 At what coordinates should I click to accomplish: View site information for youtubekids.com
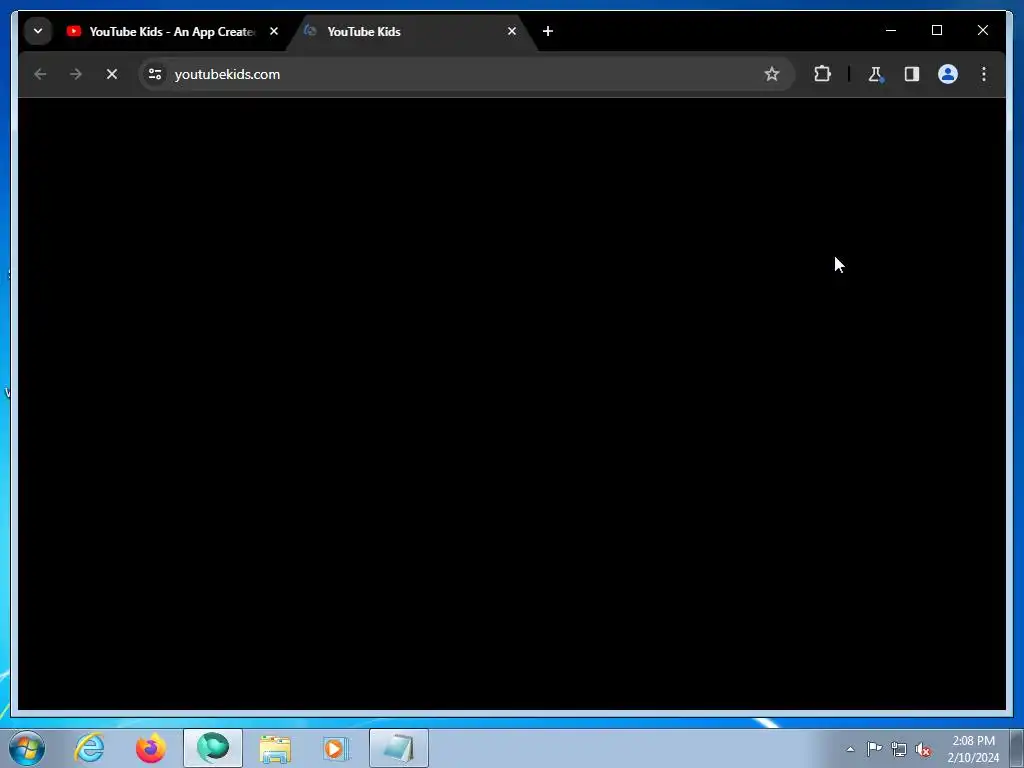155,74
